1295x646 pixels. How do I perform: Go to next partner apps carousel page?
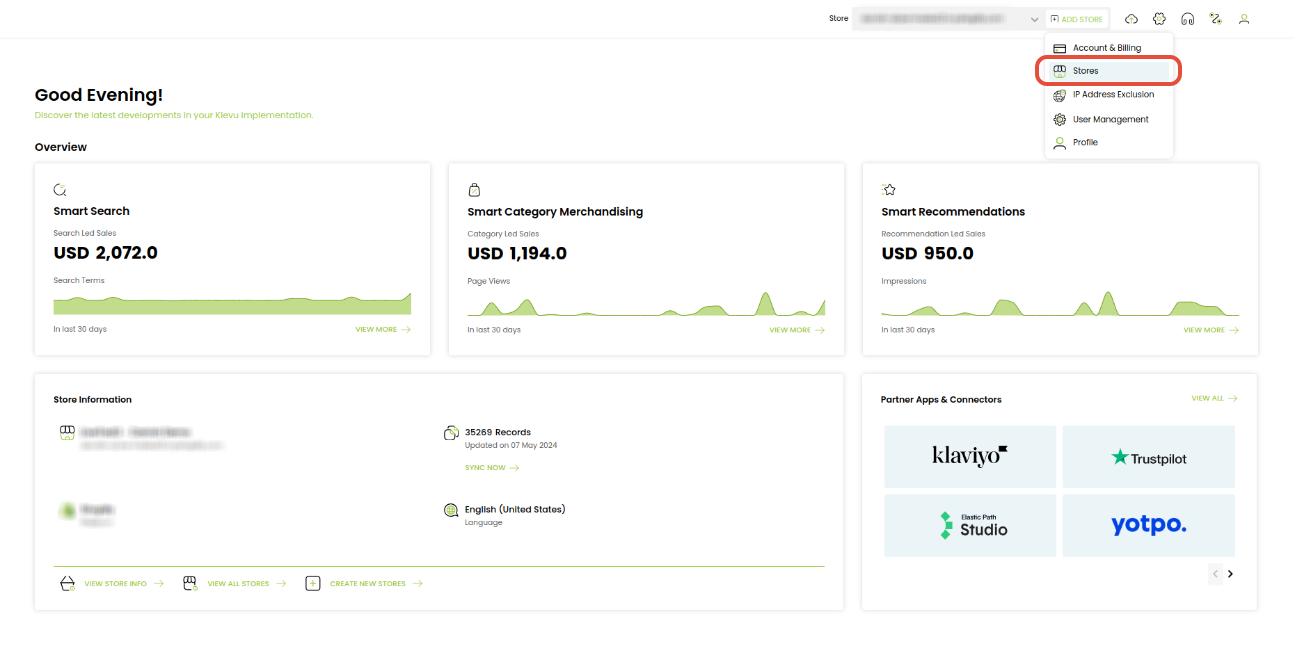coord(1230,574)
